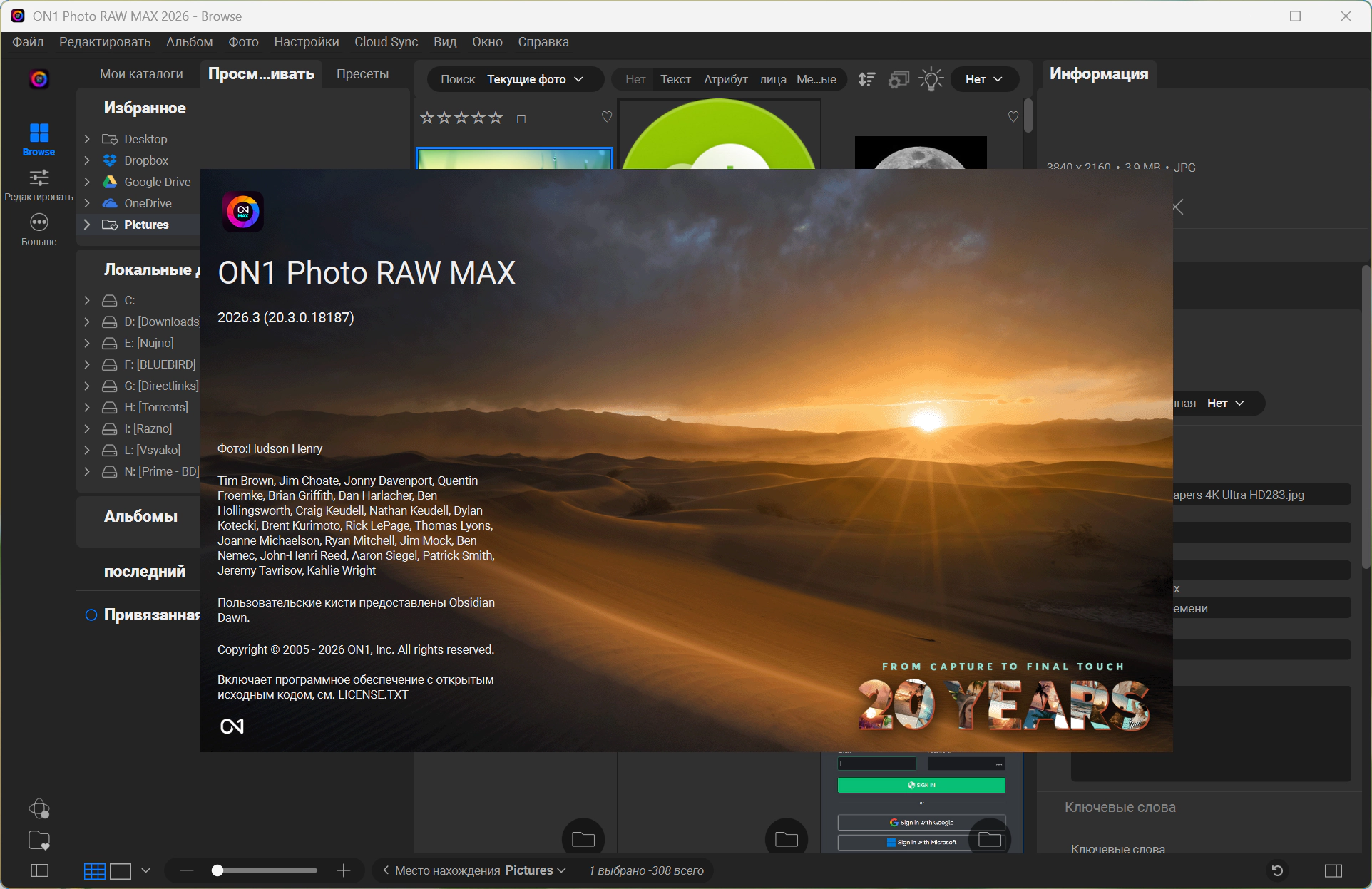Select the Привязанная radio button
1372x889 pixels.
91,615
